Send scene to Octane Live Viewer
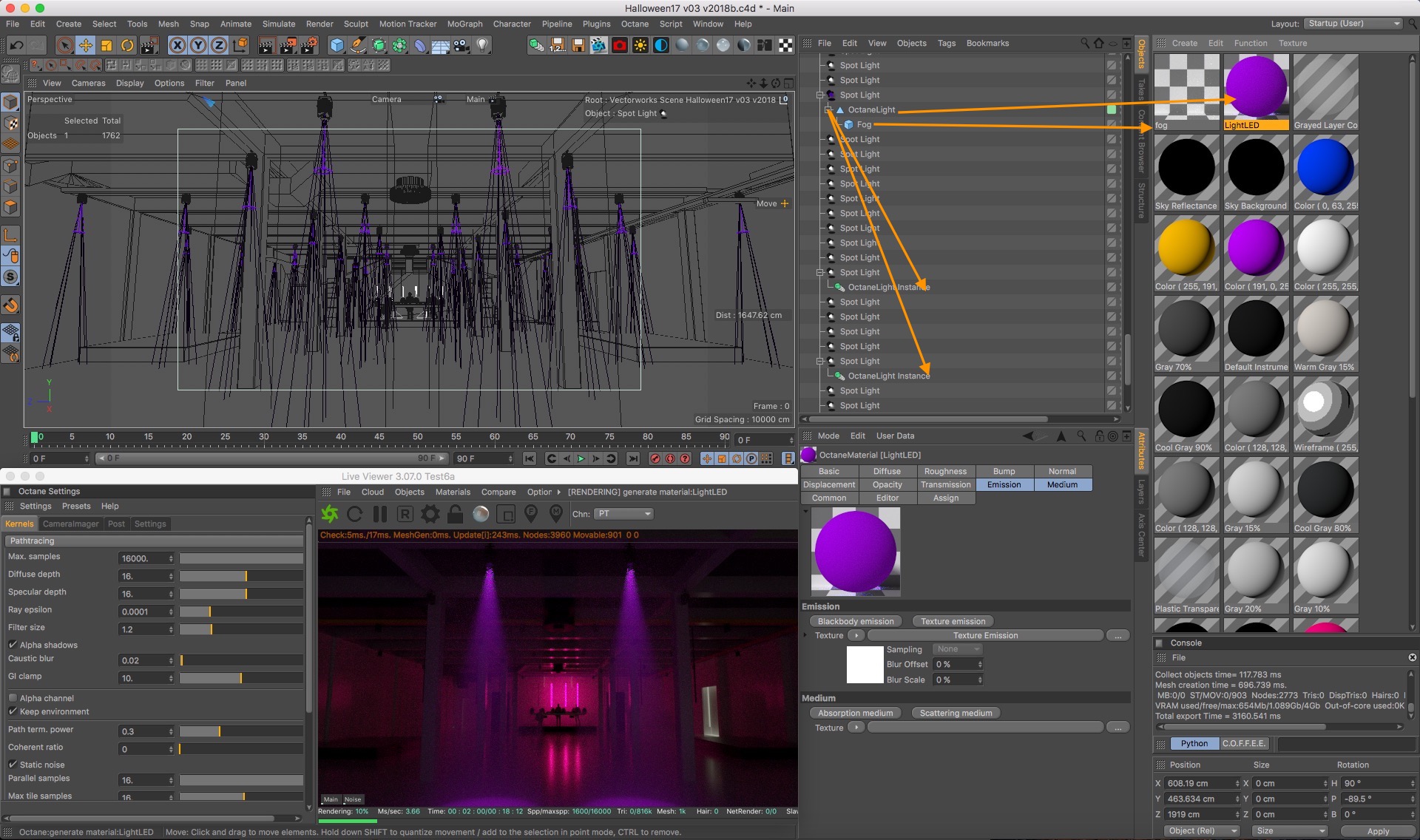Image resolution: width=1420 pixels, height=840 pixels. (x=330, y=514)
